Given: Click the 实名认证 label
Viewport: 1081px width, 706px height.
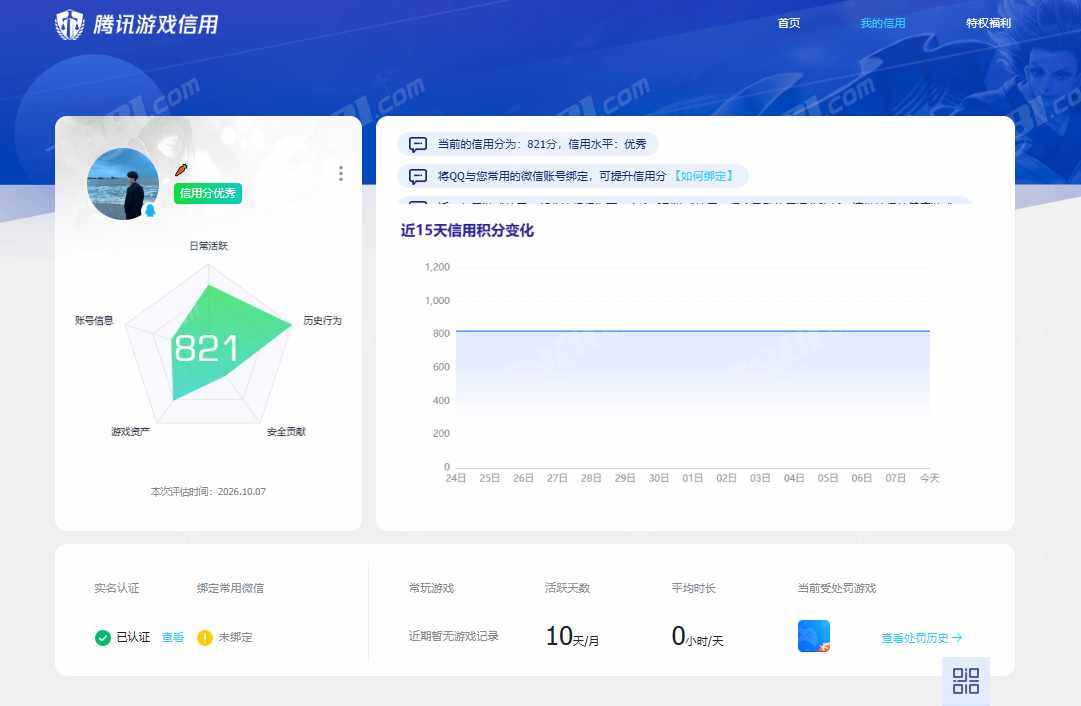Looking at the screenshot, I should [x=117, y=588].
